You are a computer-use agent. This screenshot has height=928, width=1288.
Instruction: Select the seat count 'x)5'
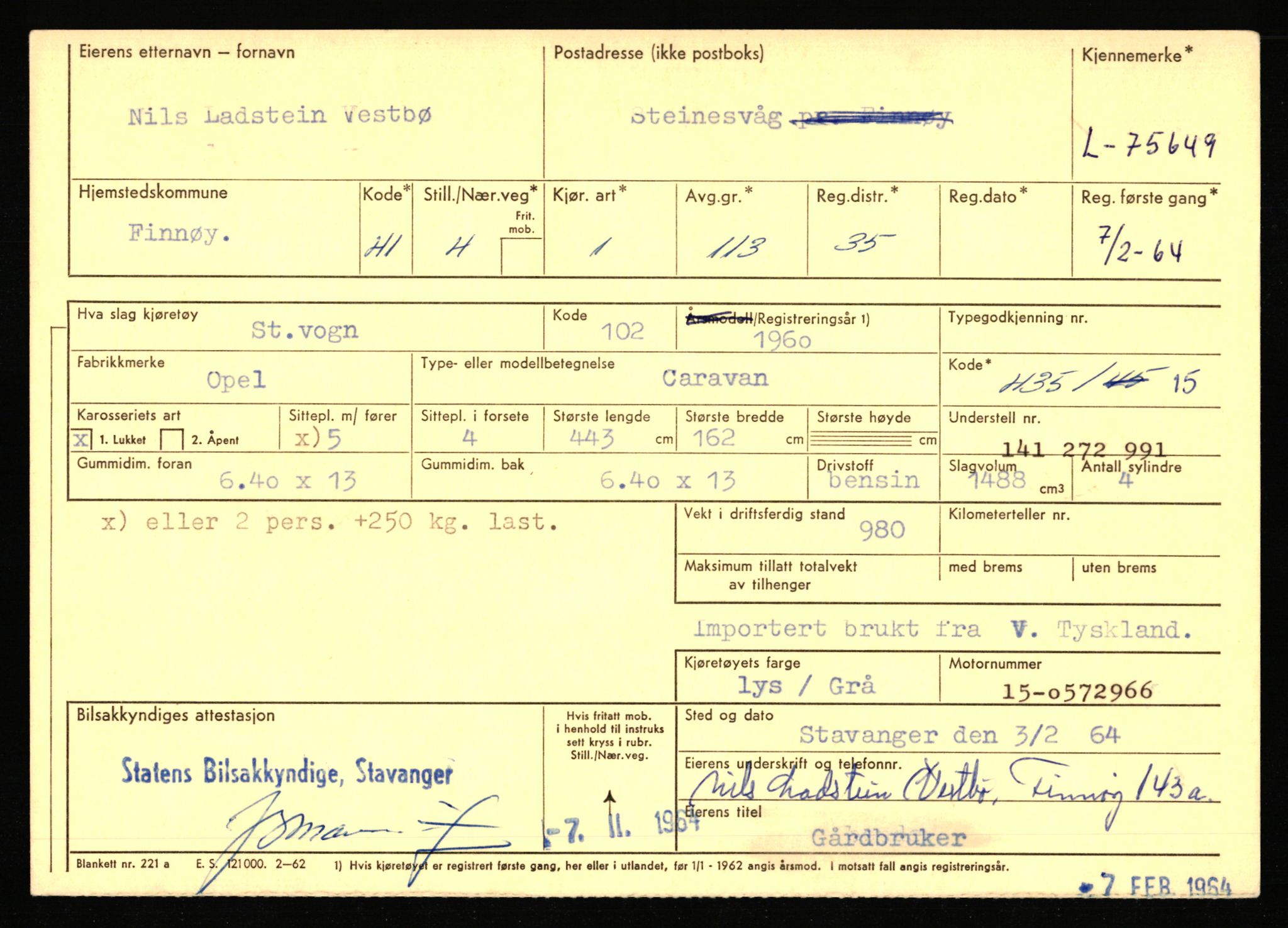point(318,439)
